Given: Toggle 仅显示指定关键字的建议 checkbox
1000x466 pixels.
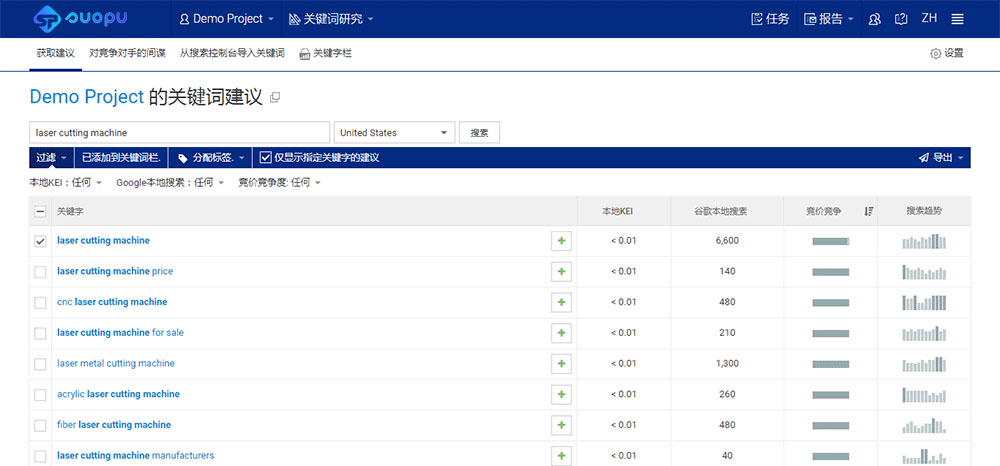Looking at the screenshot, I should [265, 158].
